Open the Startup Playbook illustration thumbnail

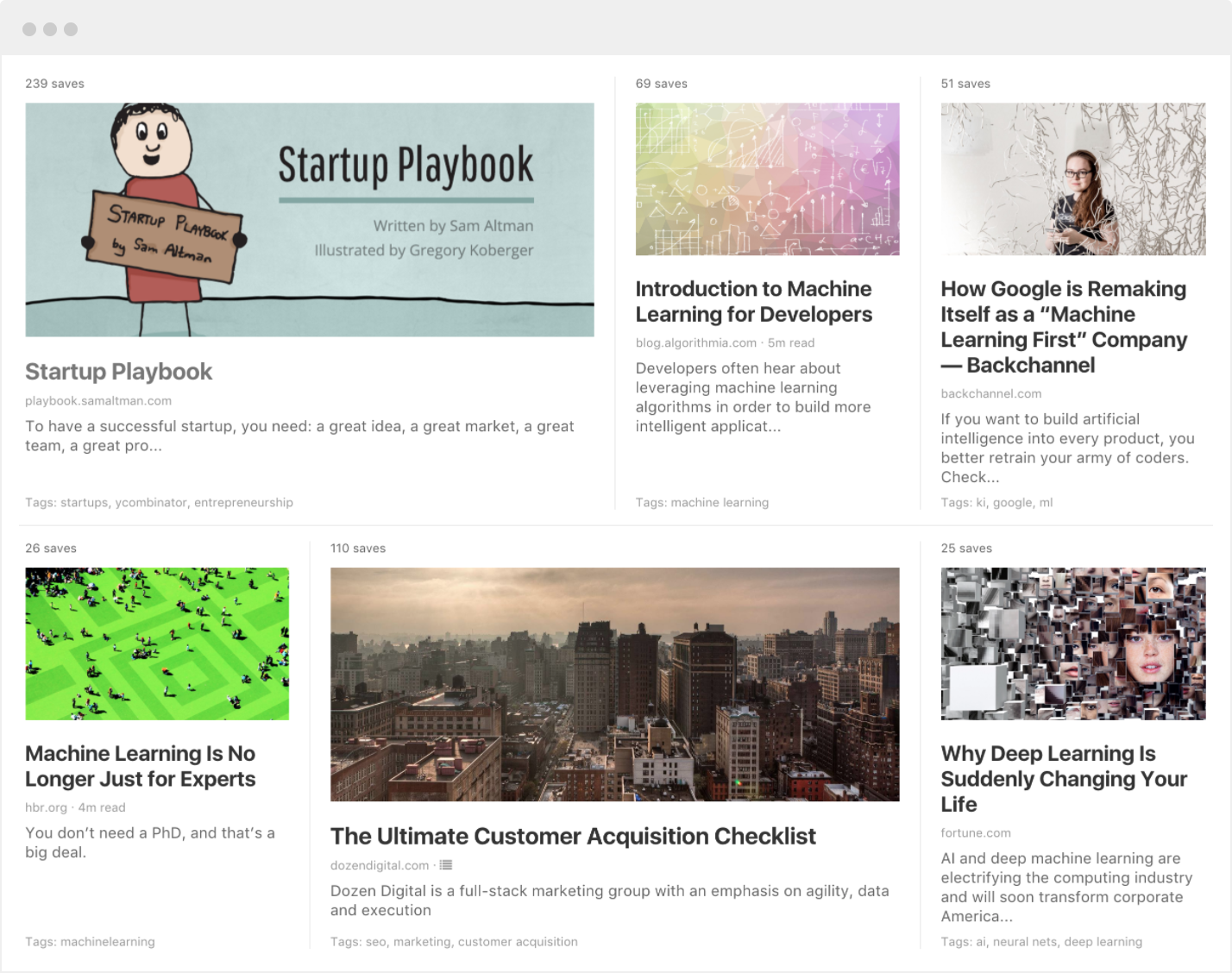310,220
